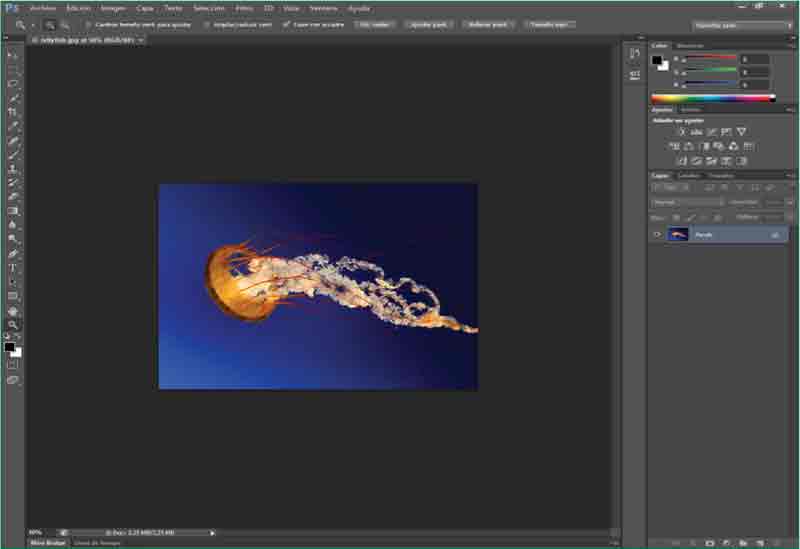Image resolution: width=800 pixels, height=549 pixels.
Task: Toggle the 'Zoom con arrastre' checkbox
Action: coord(287,24)
